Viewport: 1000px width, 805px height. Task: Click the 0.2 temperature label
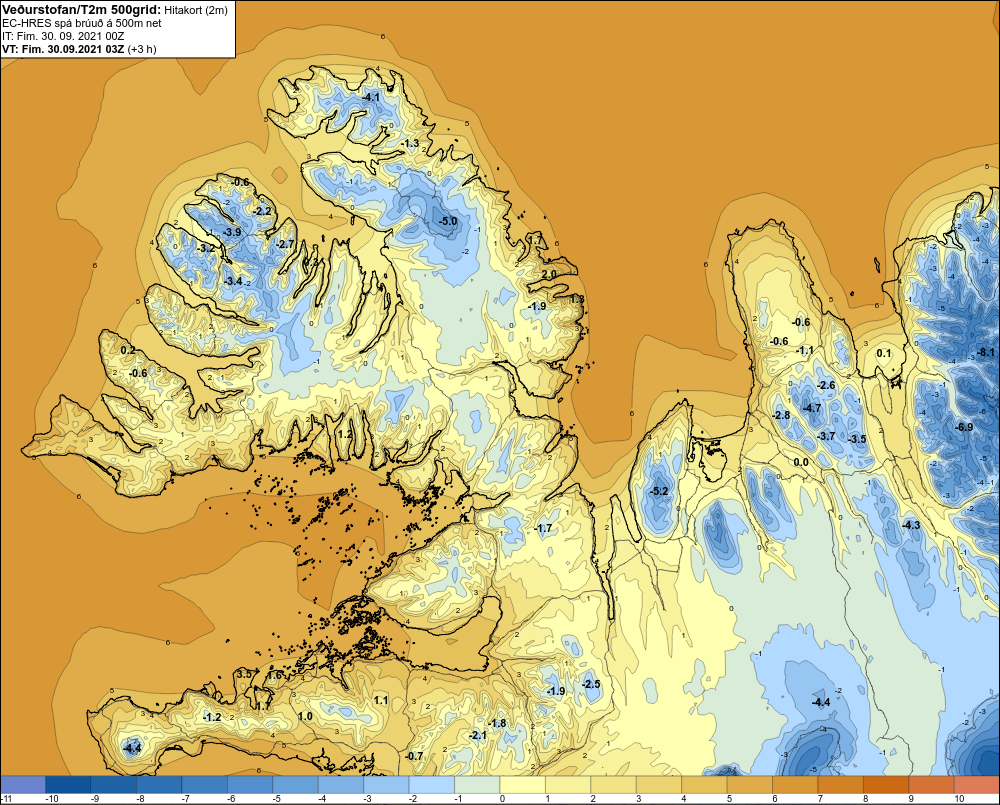(x=128, y=350)
